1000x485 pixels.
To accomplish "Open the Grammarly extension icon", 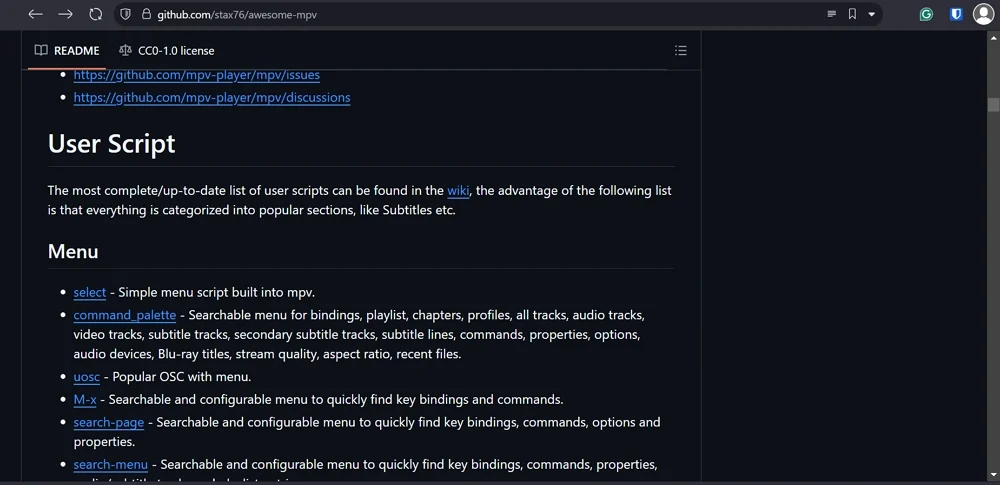I will point(927,14).
